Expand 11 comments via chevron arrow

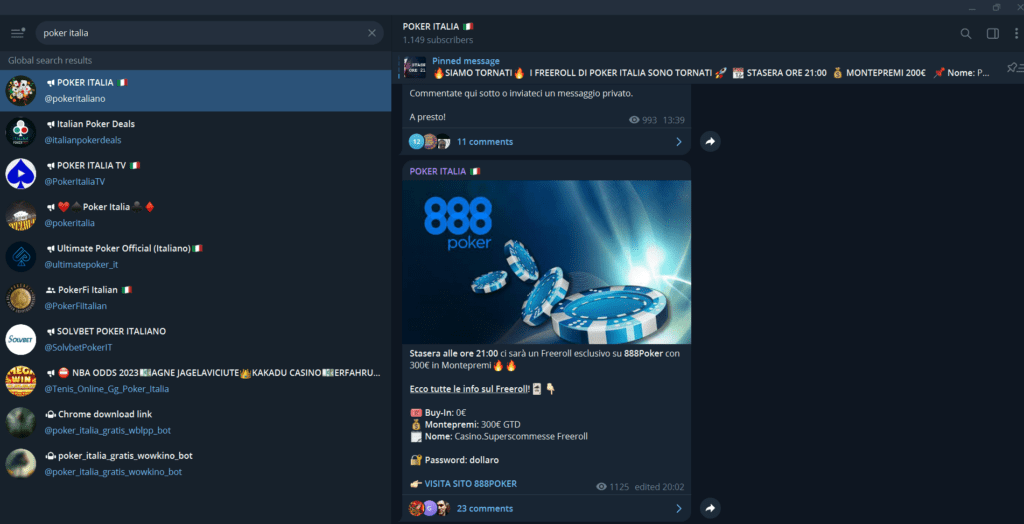(x=679, y=142)
